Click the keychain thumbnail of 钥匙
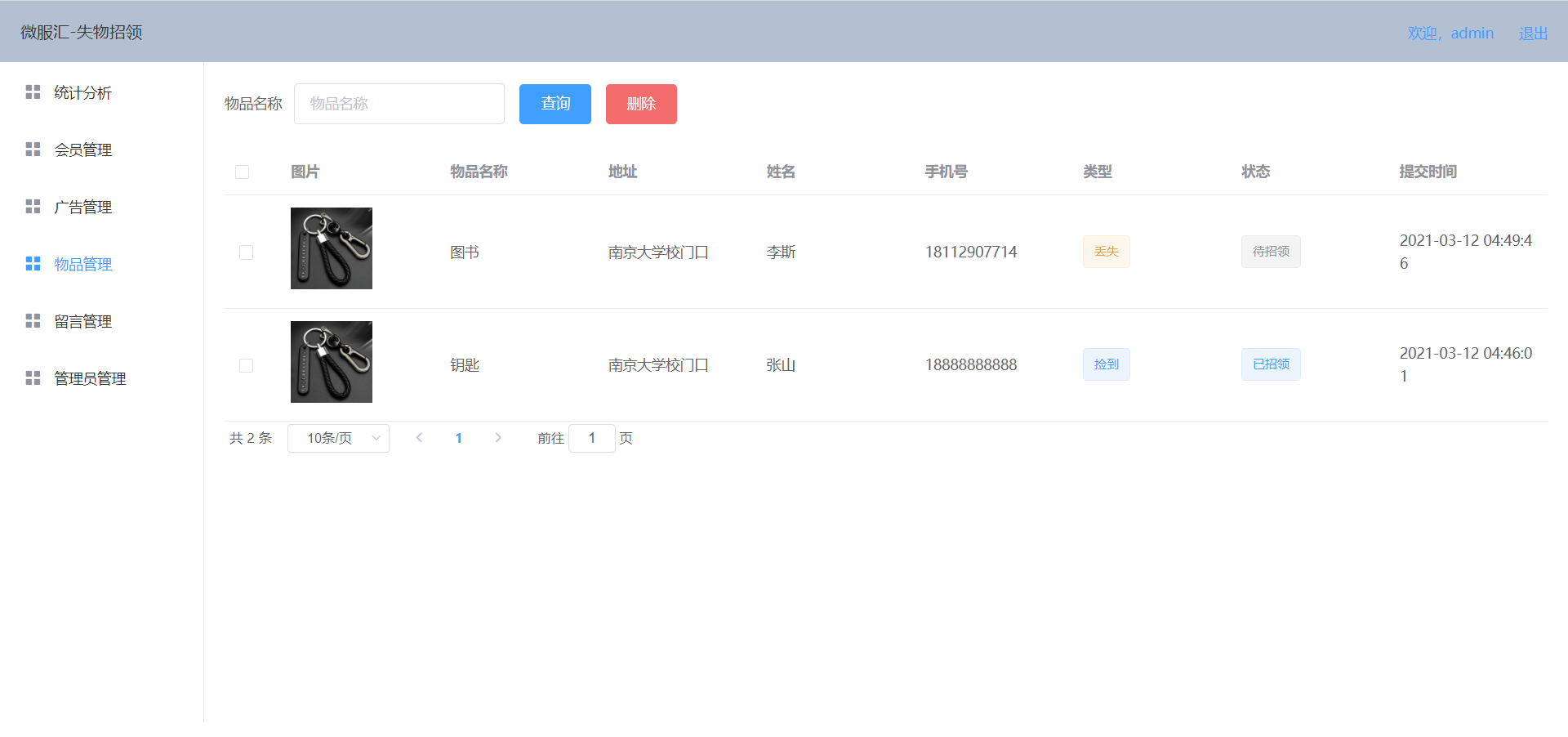 331,362
